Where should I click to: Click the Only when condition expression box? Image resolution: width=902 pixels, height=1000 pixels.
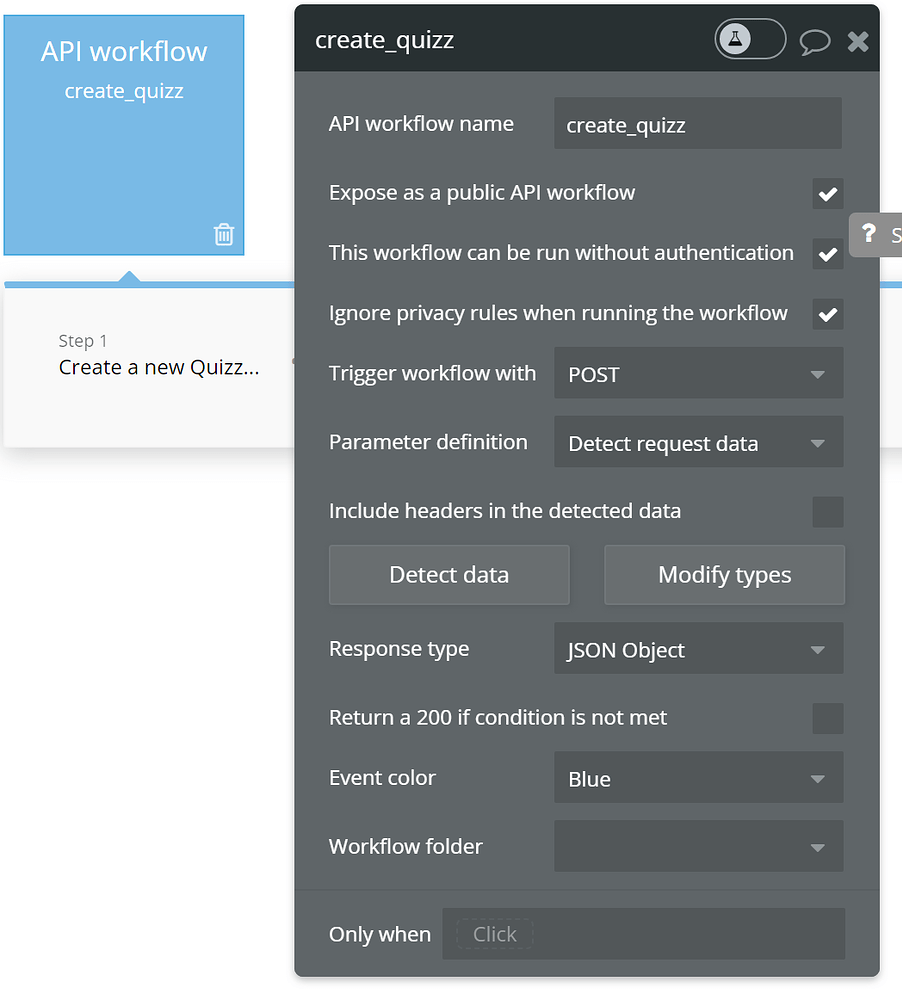[x=644, y=934]
